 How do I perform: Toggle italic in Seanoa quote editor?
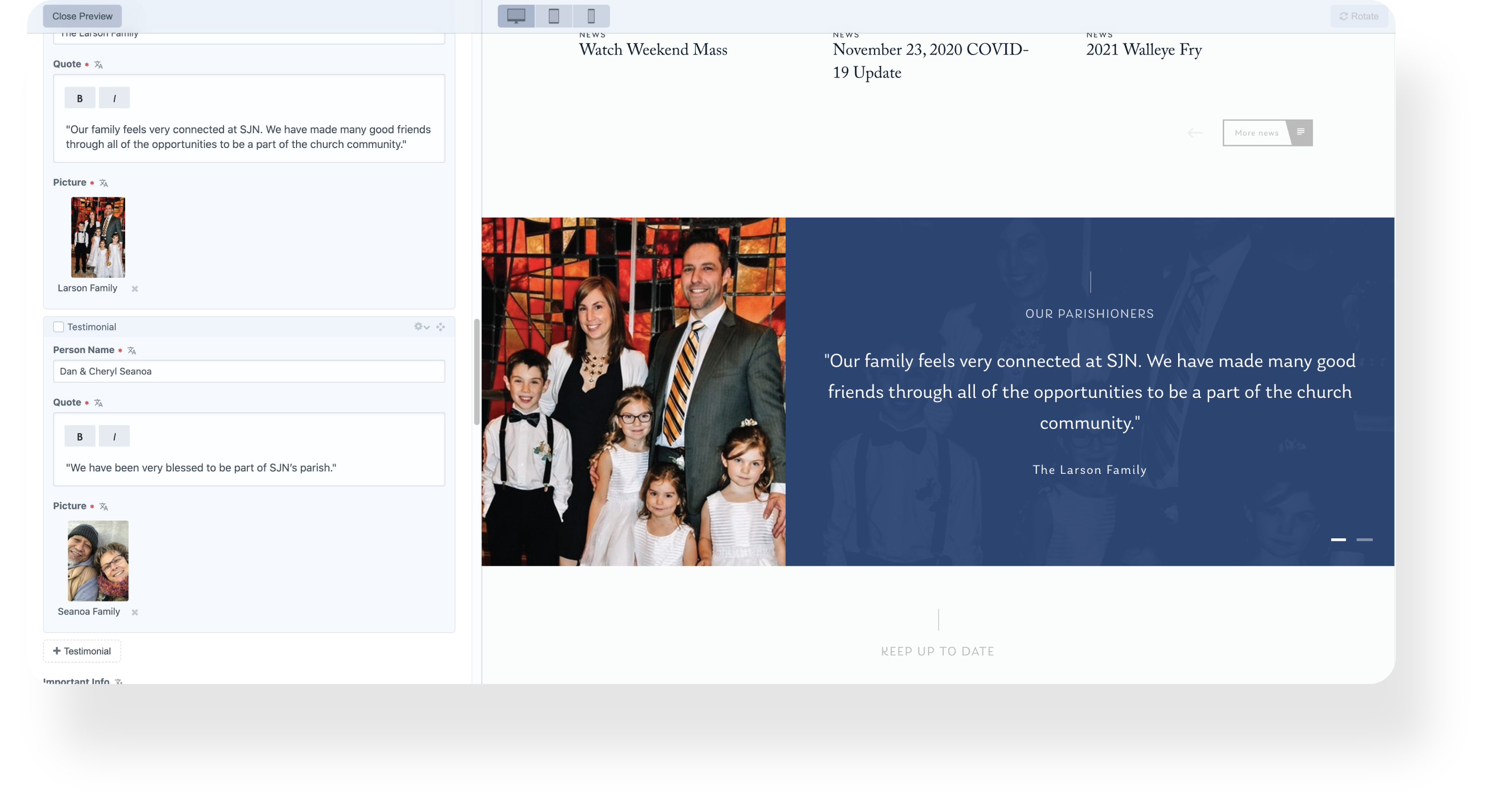114,436
